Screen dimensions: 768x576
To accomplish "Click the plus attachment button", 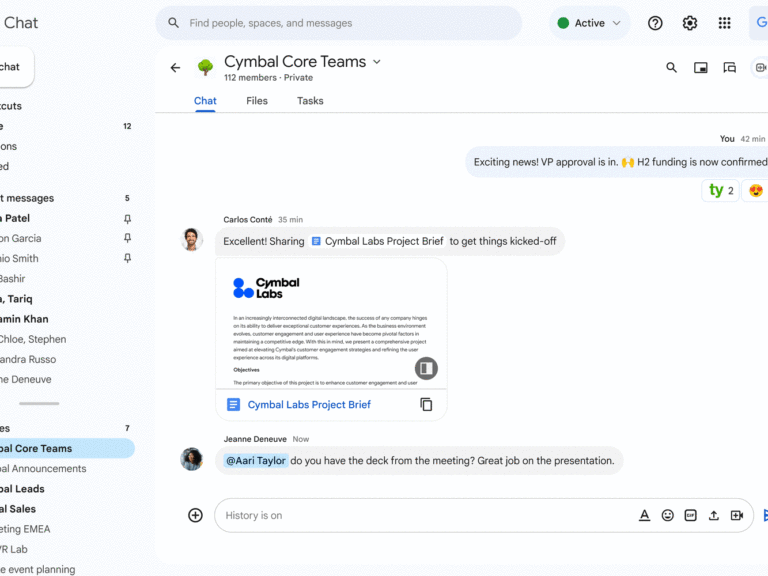I will (x=195, y=515).
